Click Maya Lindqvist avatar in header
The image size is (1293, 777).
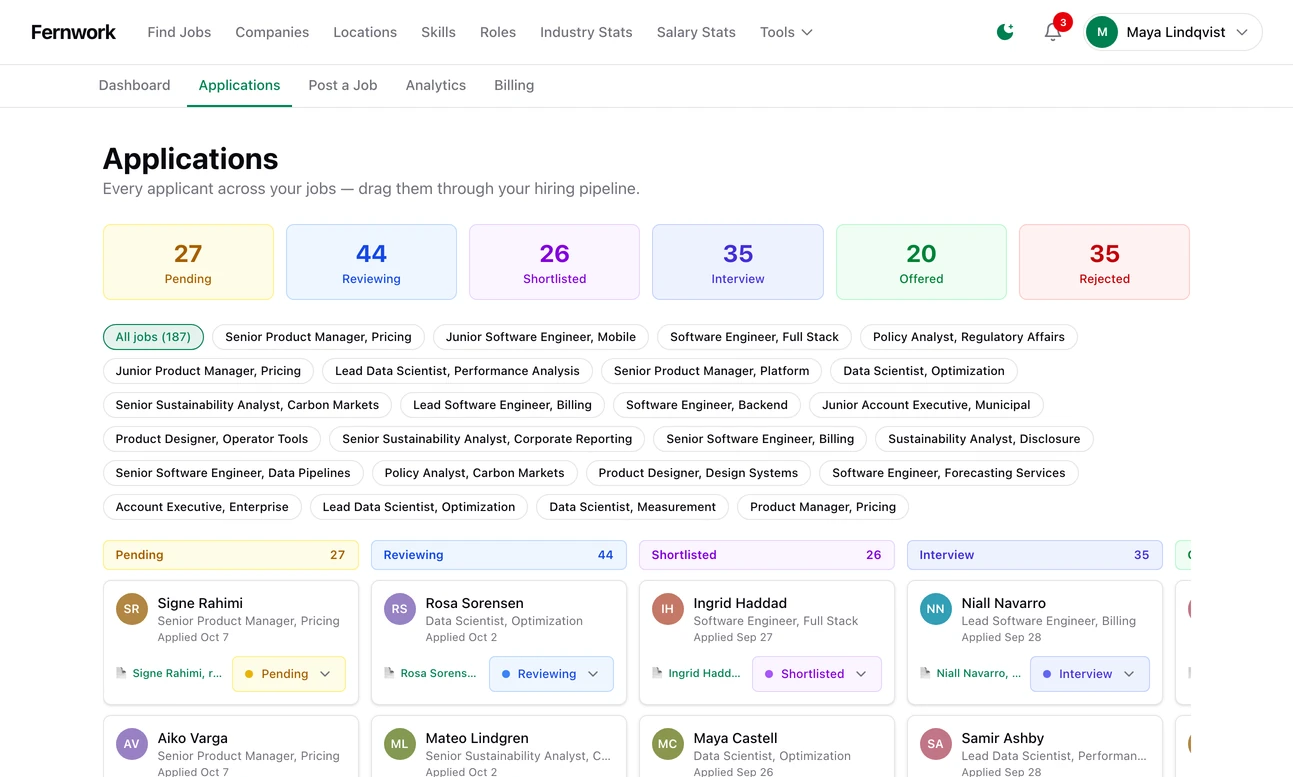pos(1102,32)
